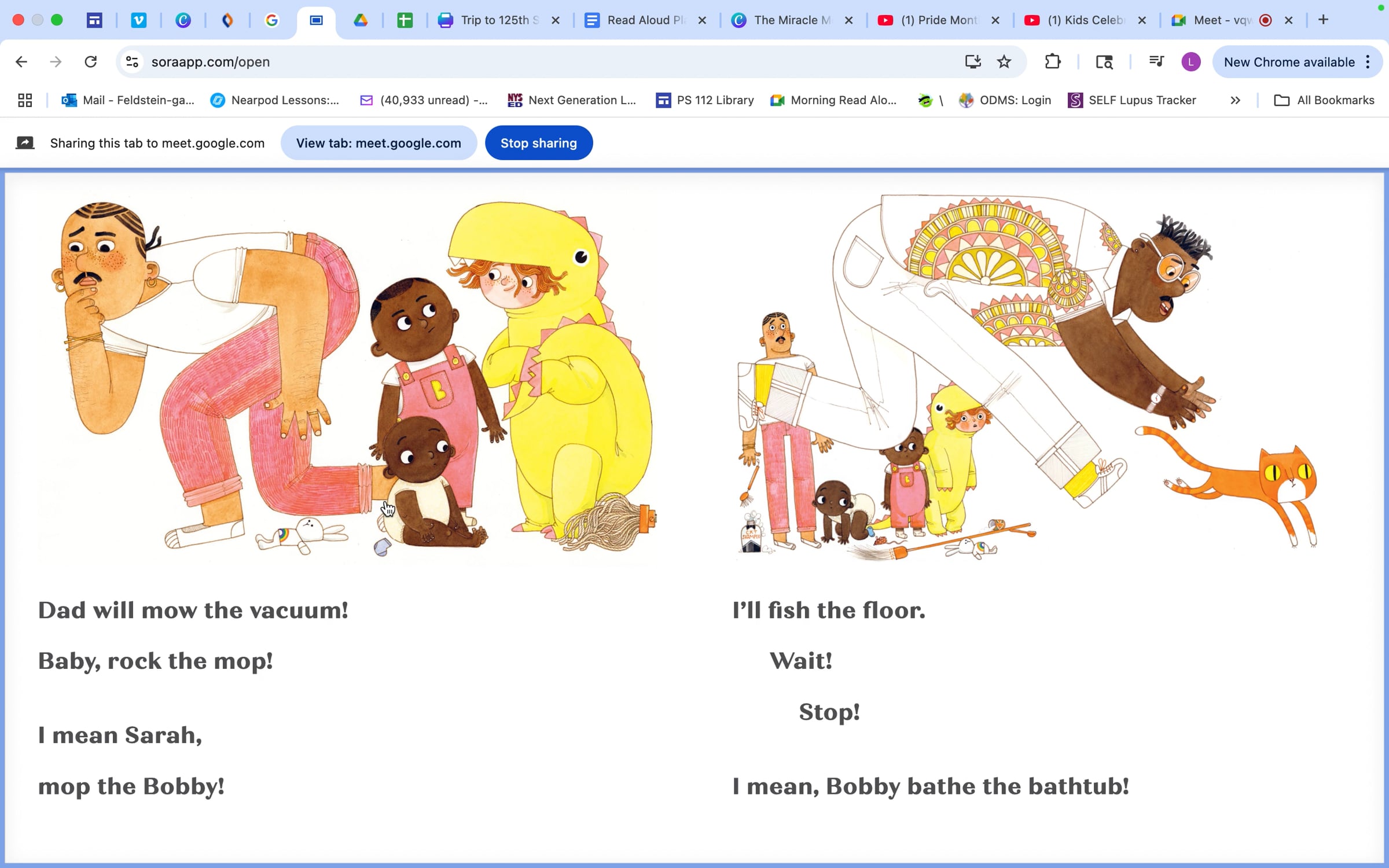Bookmark this tab with the star icon
The height and width of the screenshot is (868, 1389).
tap(1004, 62)
